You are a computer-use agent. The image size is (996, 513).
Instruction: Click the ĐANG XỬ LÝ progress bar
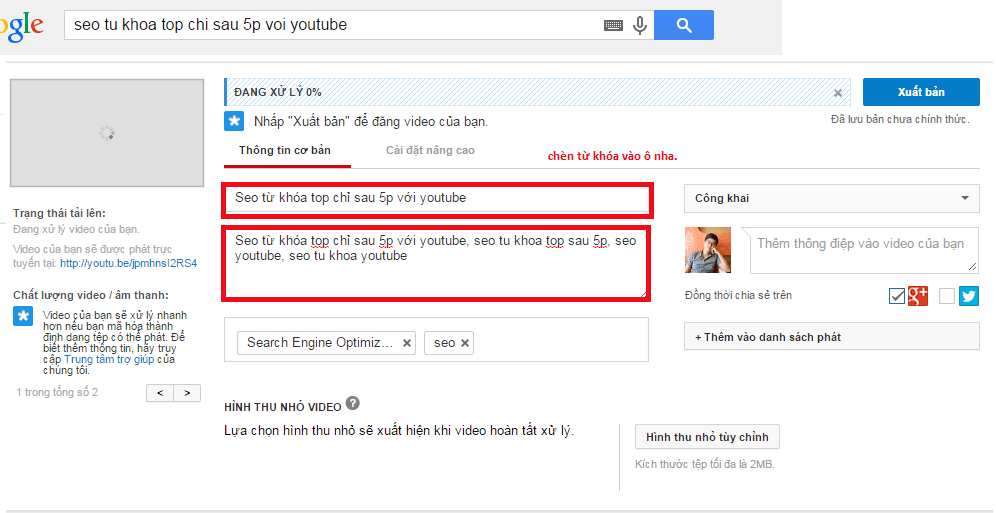coord(539,92)
